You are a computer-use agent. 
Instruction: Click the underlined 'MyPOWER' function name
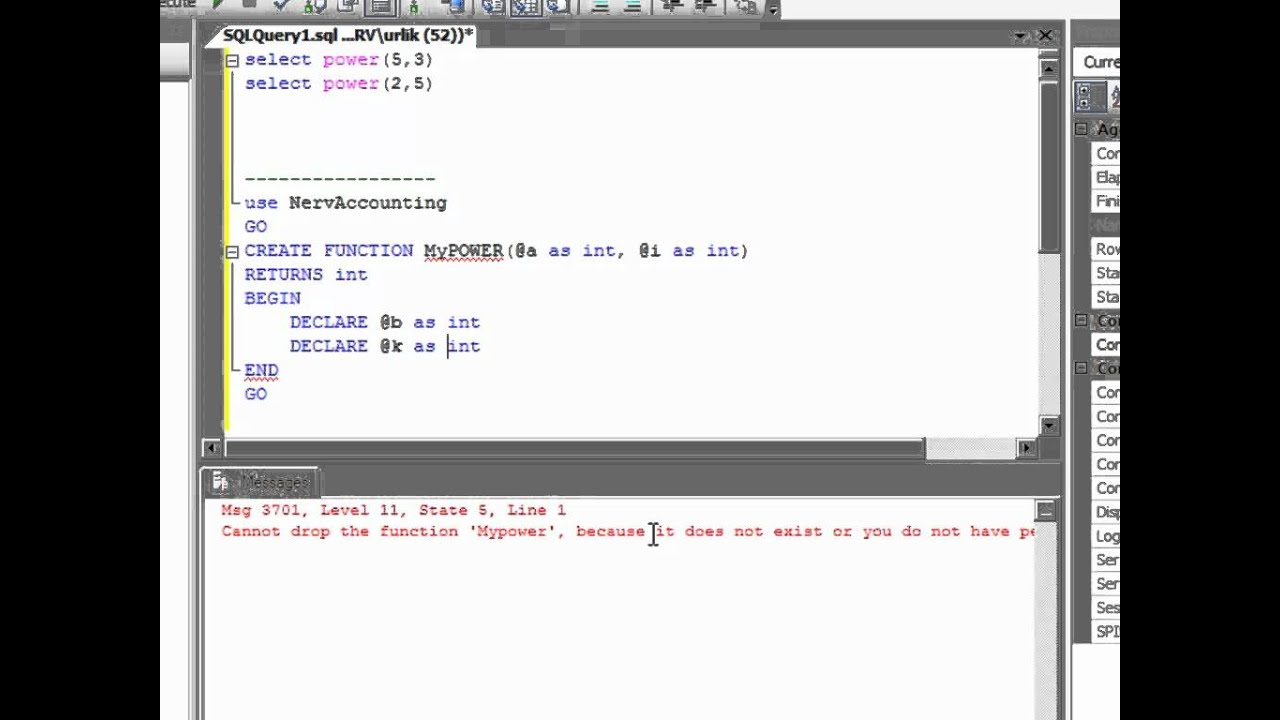[463, 251]
